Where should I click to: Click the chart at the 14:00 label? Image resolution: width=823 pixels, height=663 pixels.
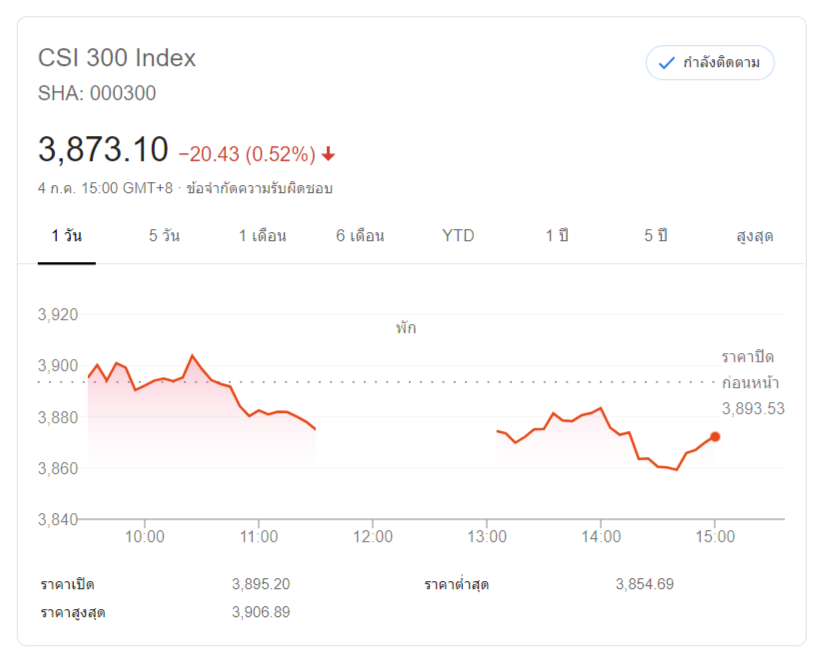(x=600, y=537)
